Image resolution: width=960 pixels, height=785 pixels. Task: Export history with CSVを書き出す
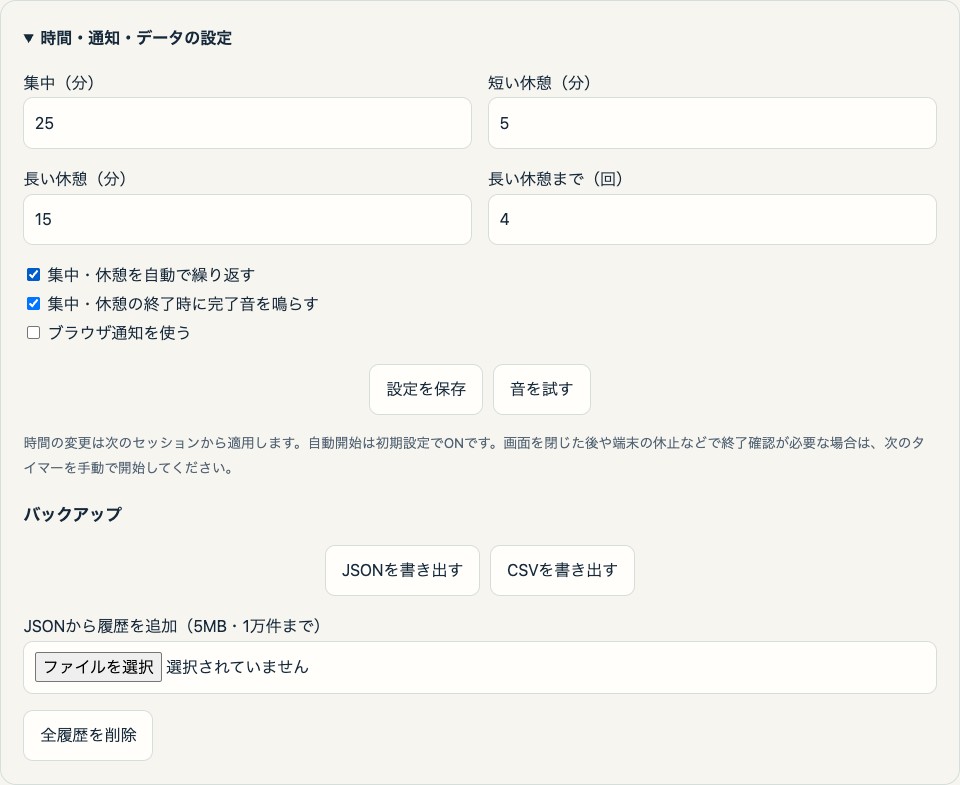click(562, 570)
